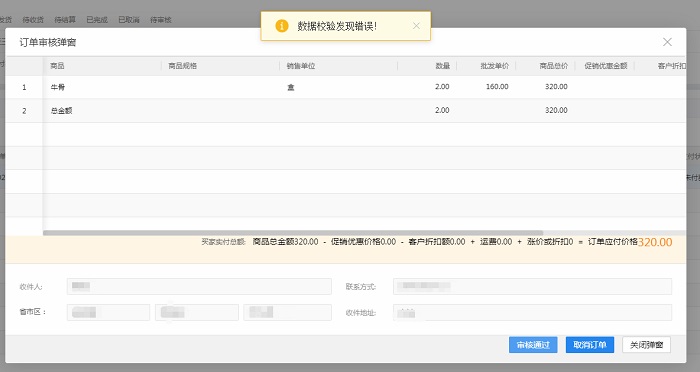Click the 联系方式 input field
Screen dimensions: 700x372
pyautogui.click(x=532, y=286)
